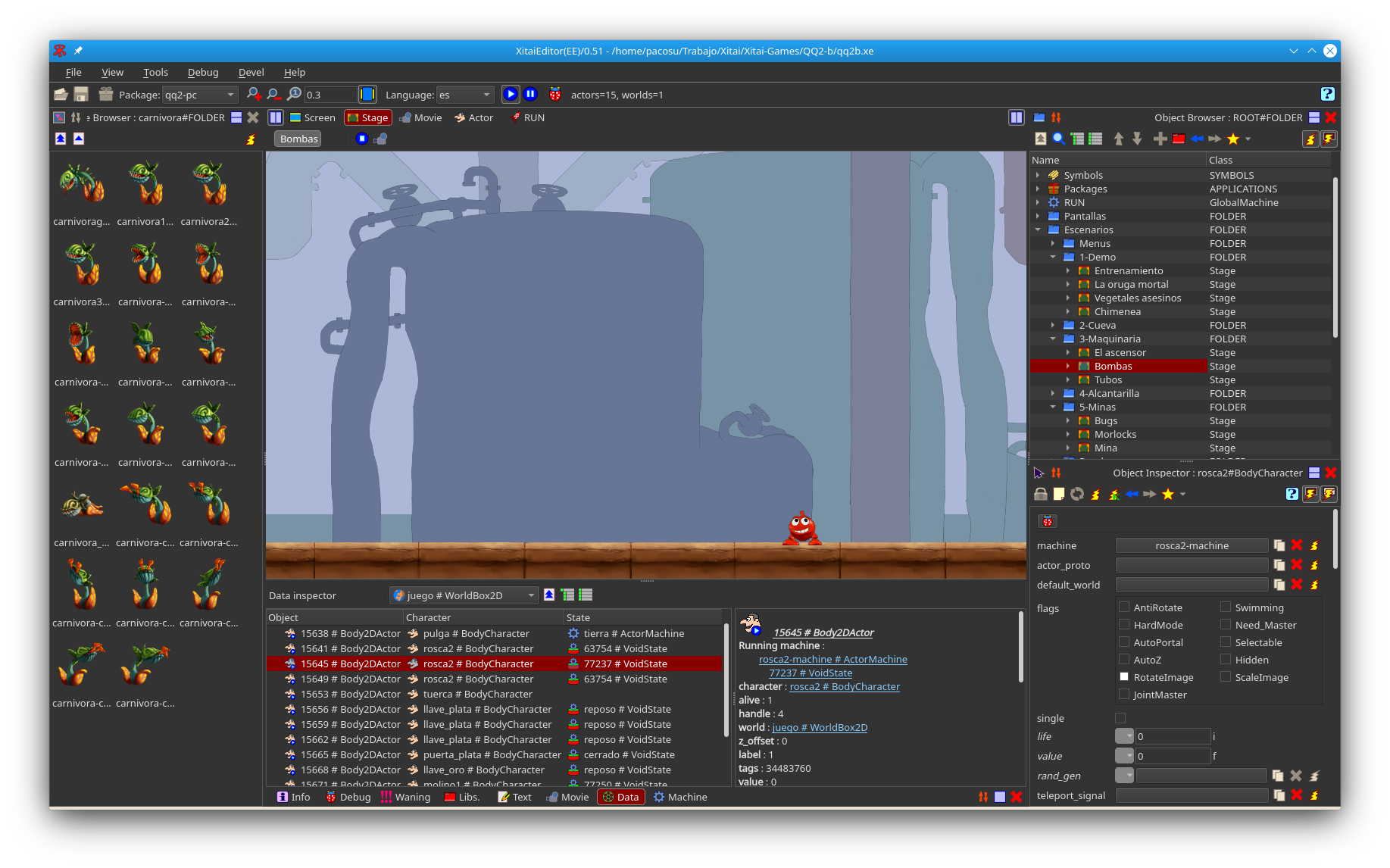This screenshot has height=868, width=1390.
Task: Click the red delete icon next to machine field
Action: (1297, 545)
